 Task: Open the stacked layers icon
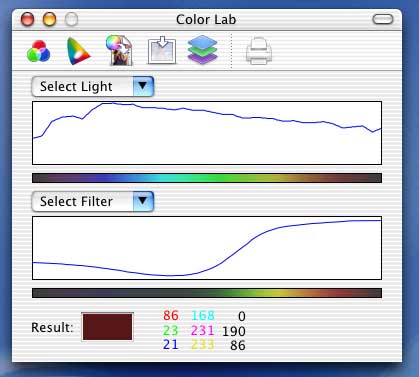[x=202, y=50]
